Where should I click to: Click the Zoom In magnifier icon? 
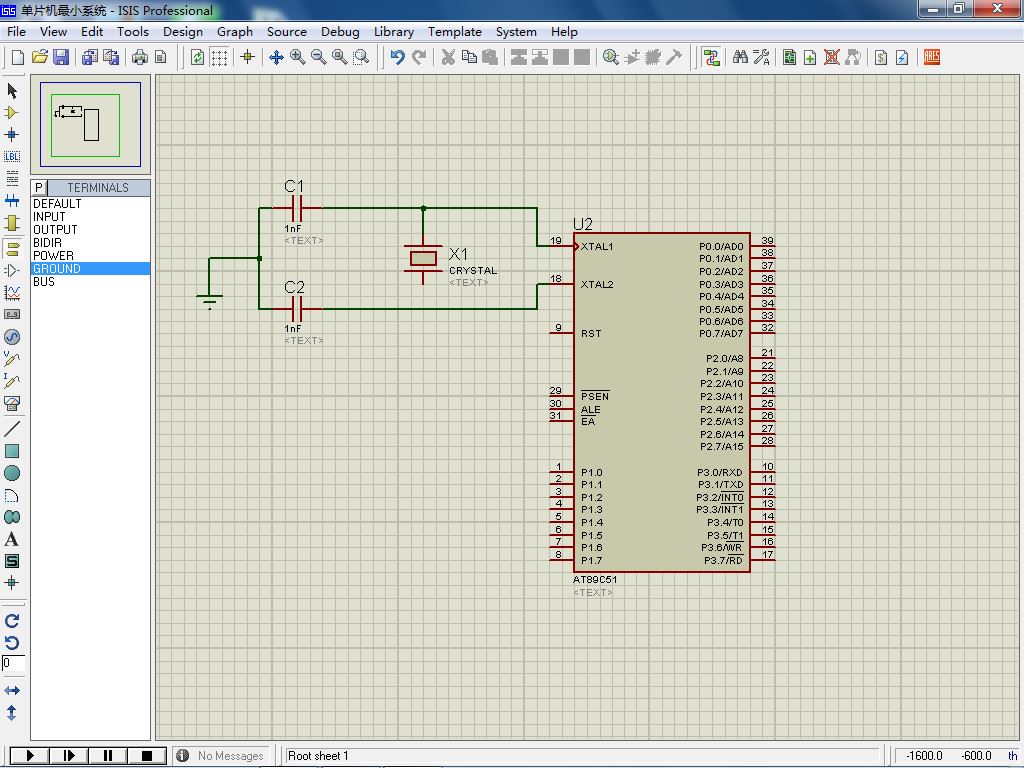298,58
